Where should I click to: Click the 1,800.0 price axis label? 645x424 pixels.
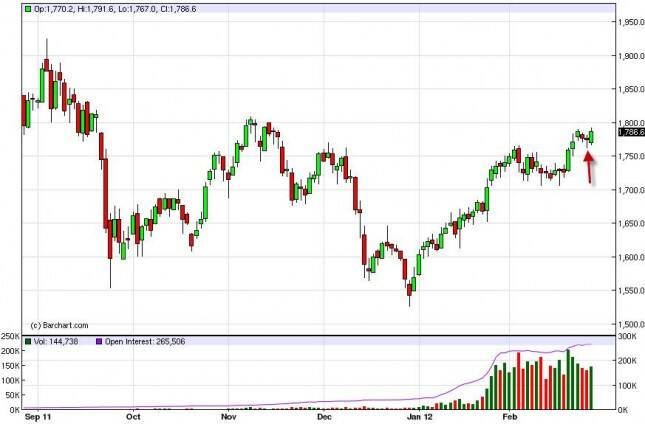coord(631,123)
